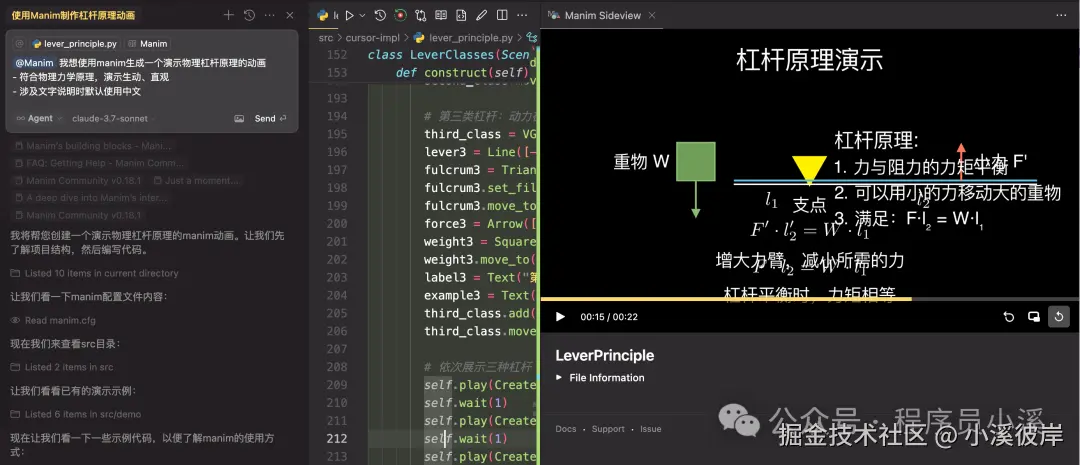Image resolution: width=1080 pixels, height=465 pixels.
Task: Click line number 212 in the gutter
Action: (x=338, y=439)
